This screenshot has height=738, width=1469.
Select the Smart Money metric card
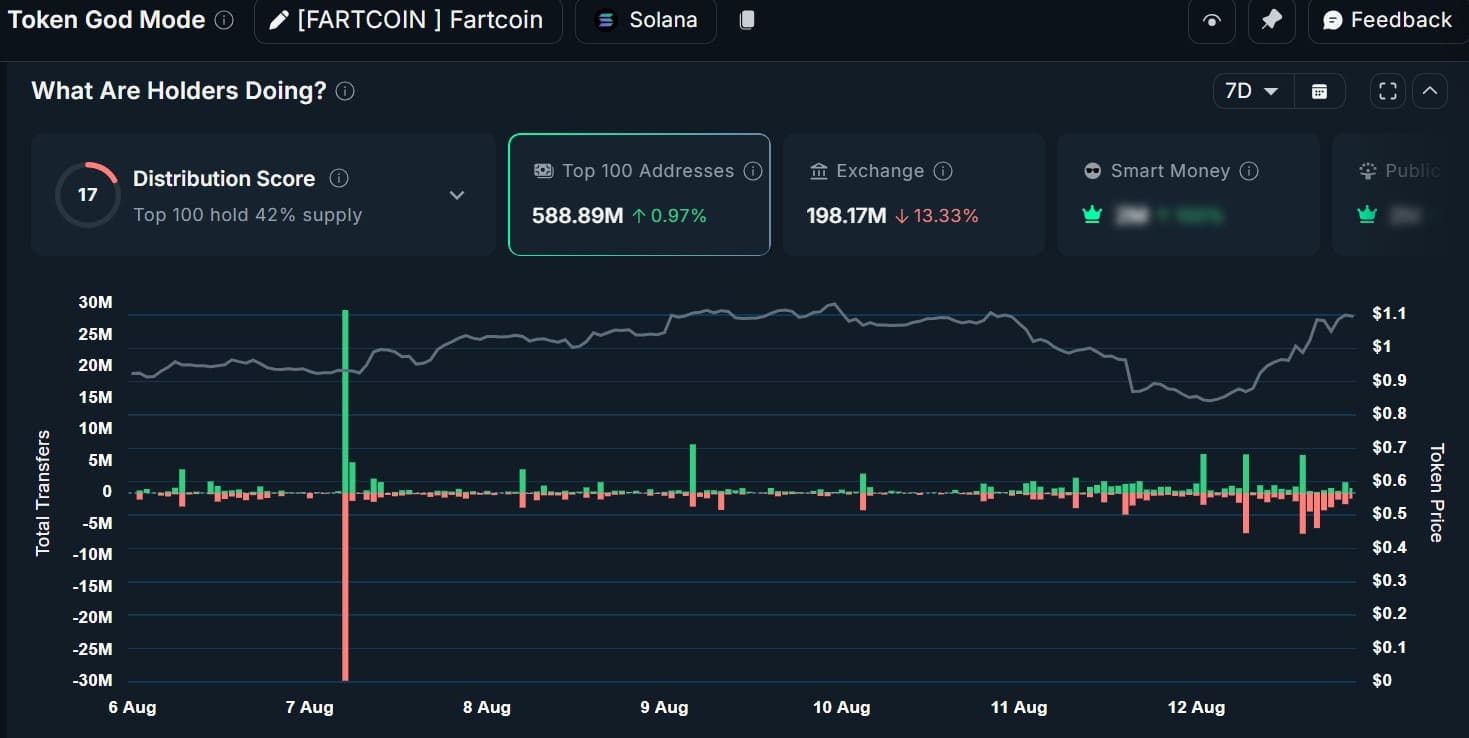(1187, 194)
